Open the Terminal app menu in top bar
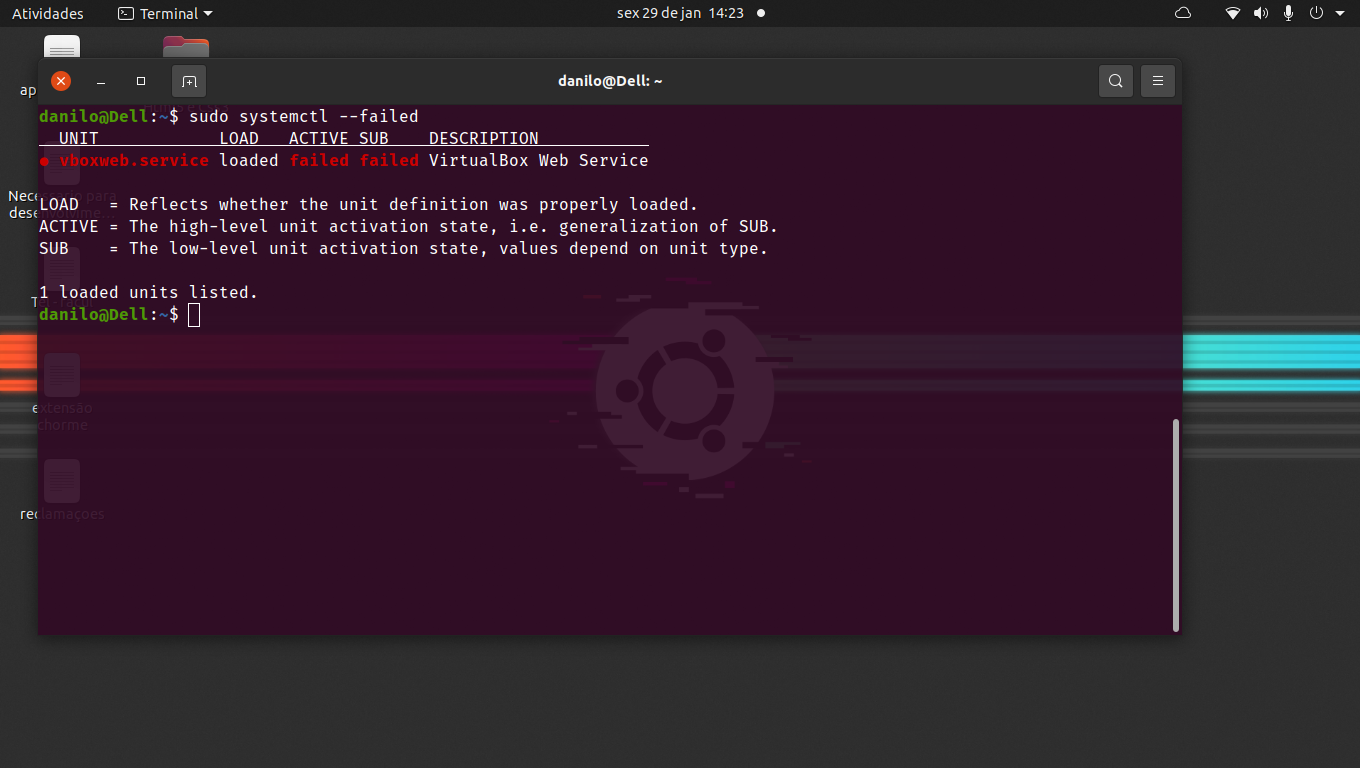Image resolution: width=1360 pixels, height=768 pixels. [165, 13]
